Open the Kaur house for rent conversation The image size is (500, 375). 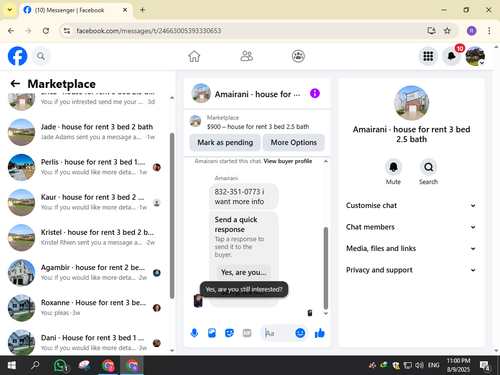[86, 202]
